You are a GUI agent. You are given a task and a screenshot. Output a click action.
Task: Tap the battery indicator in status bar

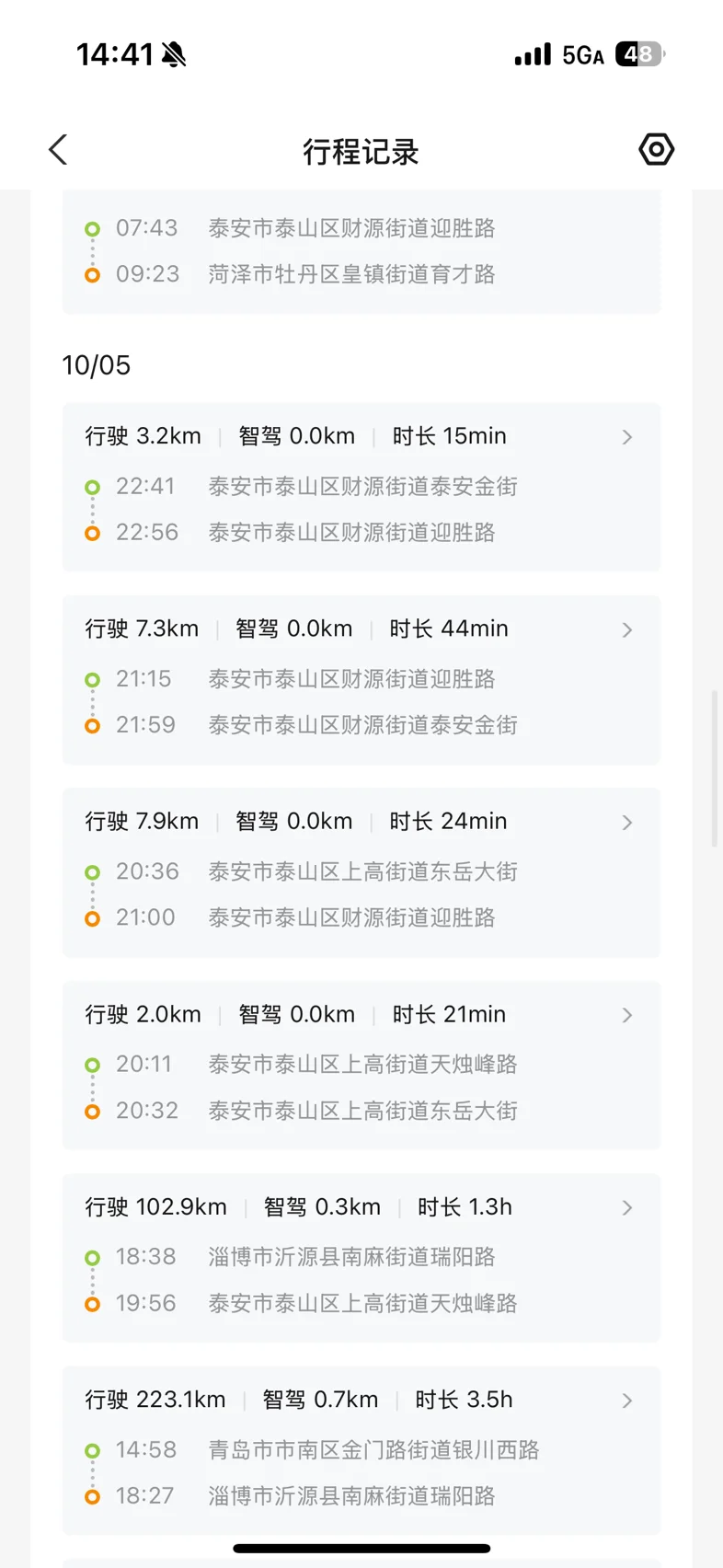(x=639, y=55)
